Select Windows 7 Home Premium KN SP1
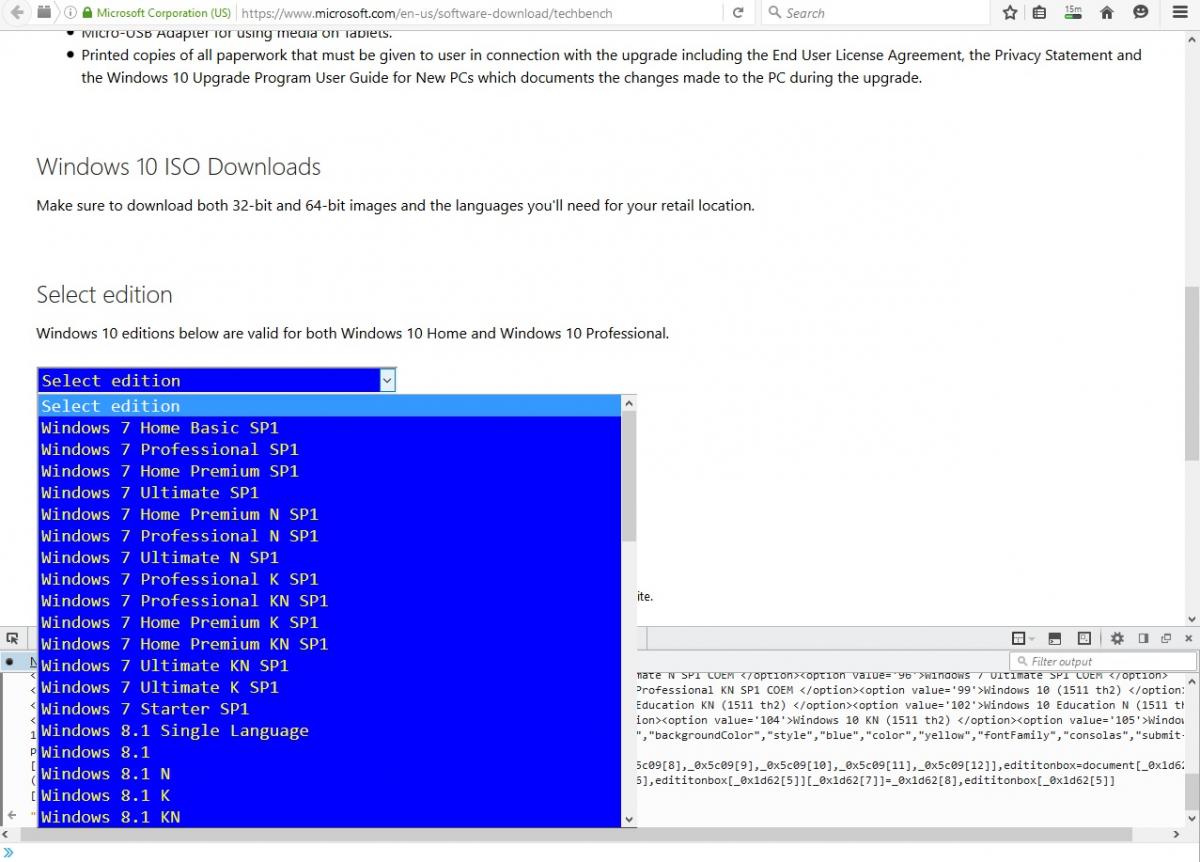The width and height of the screenshot is (1200, 862). click(x=329, y=644)
